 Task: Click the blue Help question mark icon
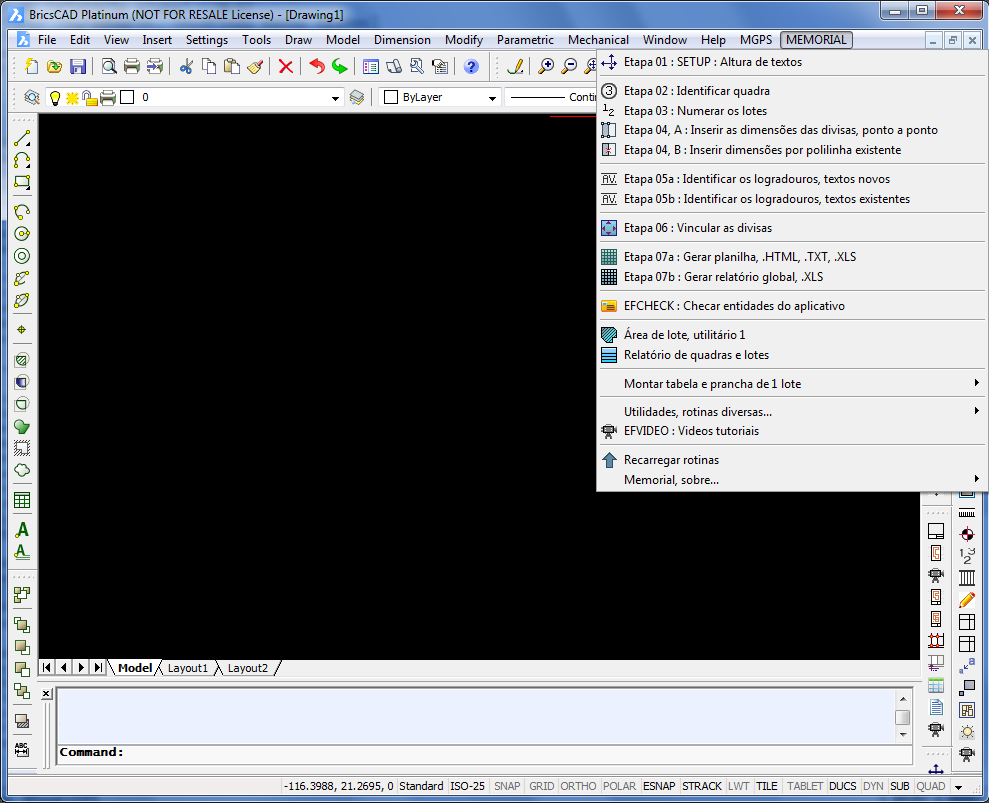pos(471,67)
